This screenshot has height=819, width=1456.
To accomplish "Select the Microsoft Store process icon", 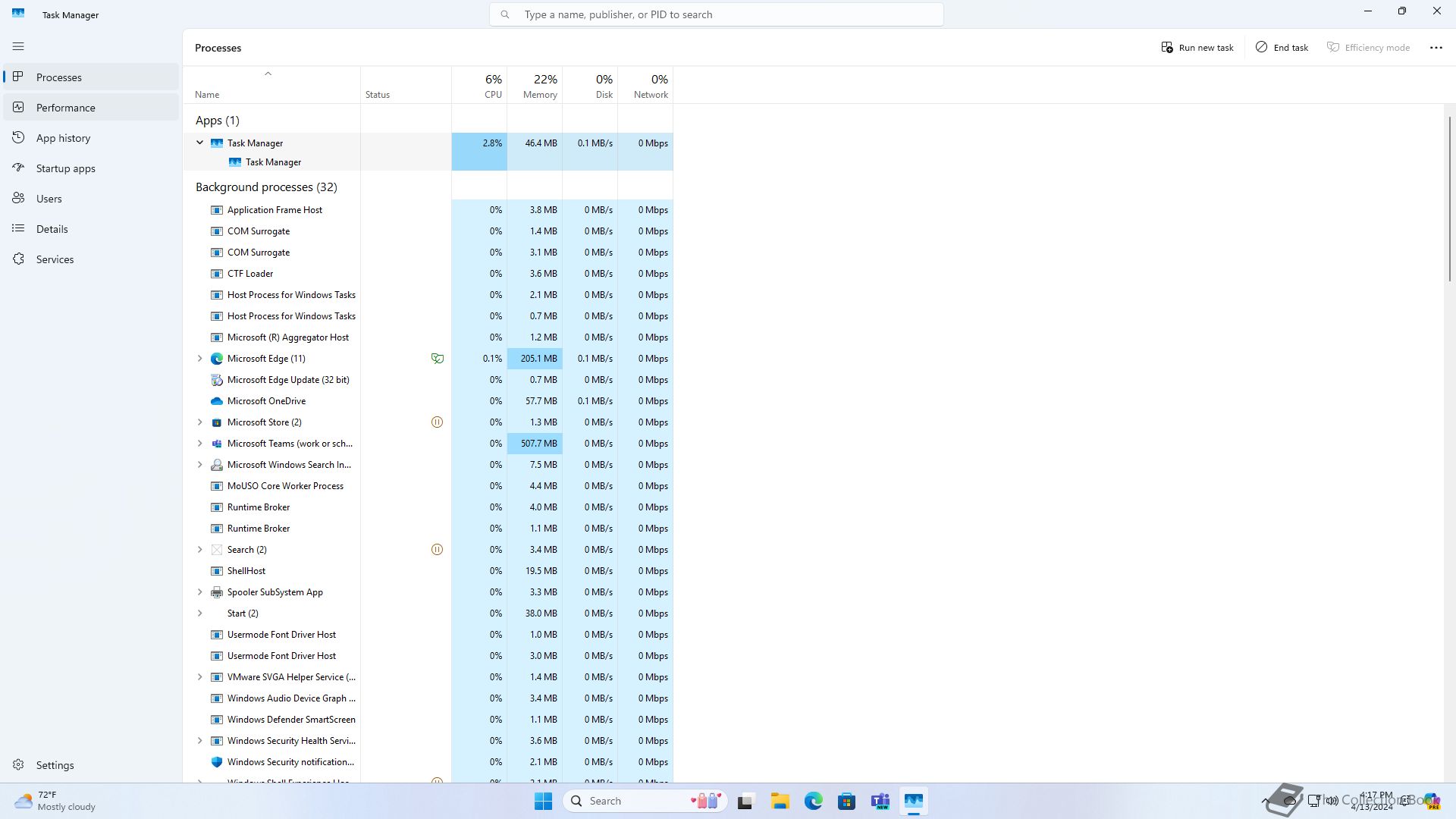I will pyautogui.click(x=217, y=422).
